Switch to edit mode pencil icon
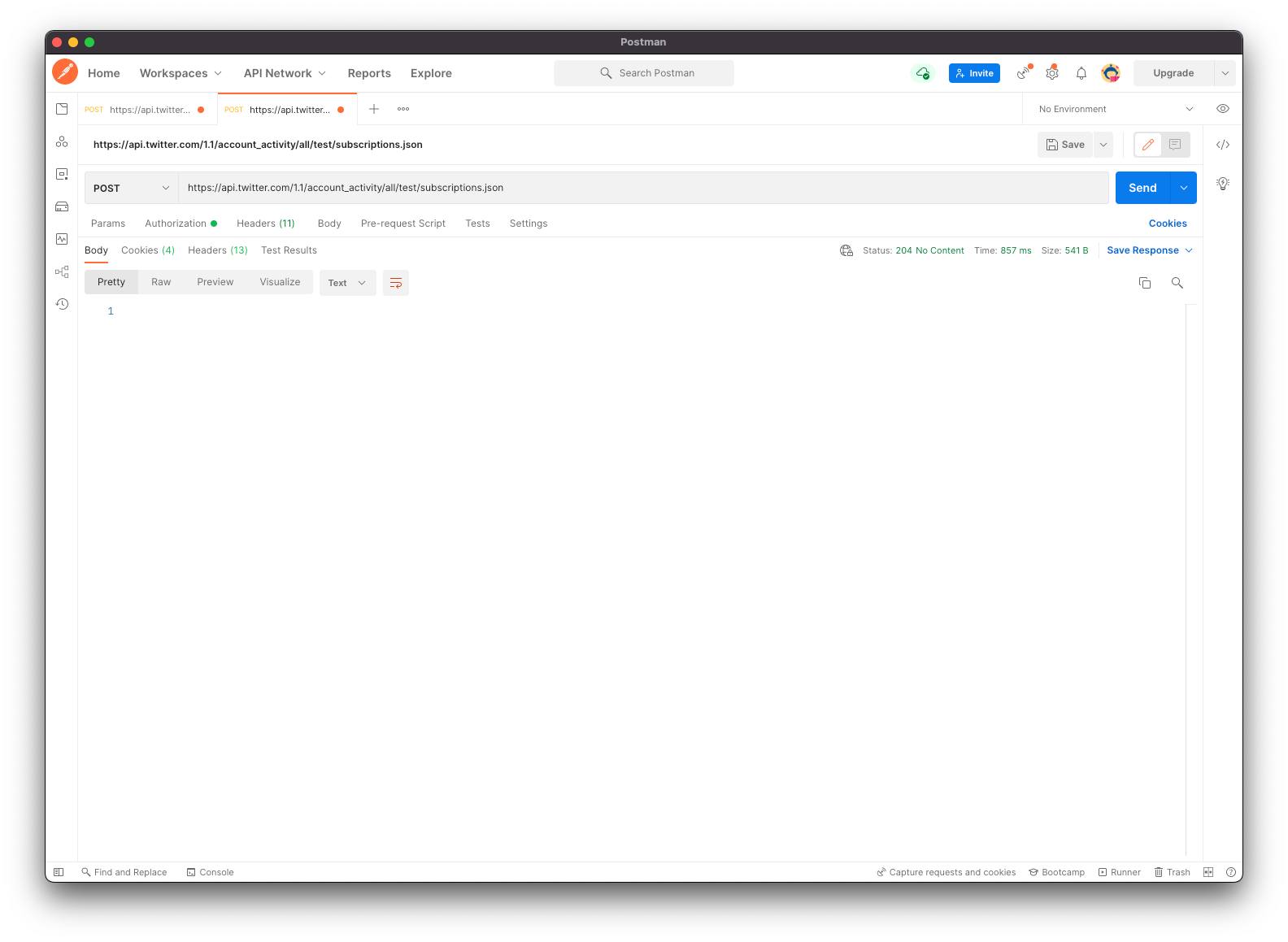 coord(1148,145)
